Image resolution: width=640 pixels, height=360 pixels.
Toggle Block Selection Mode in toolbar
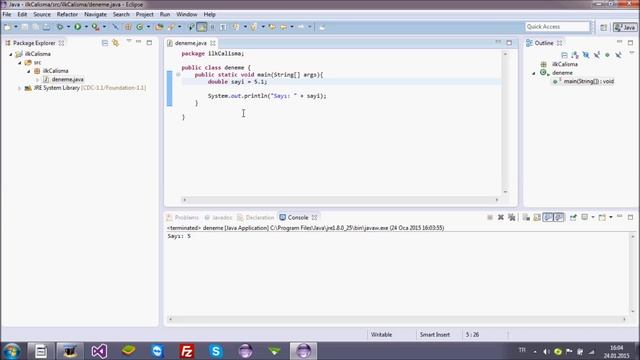(x=212, y=27)
